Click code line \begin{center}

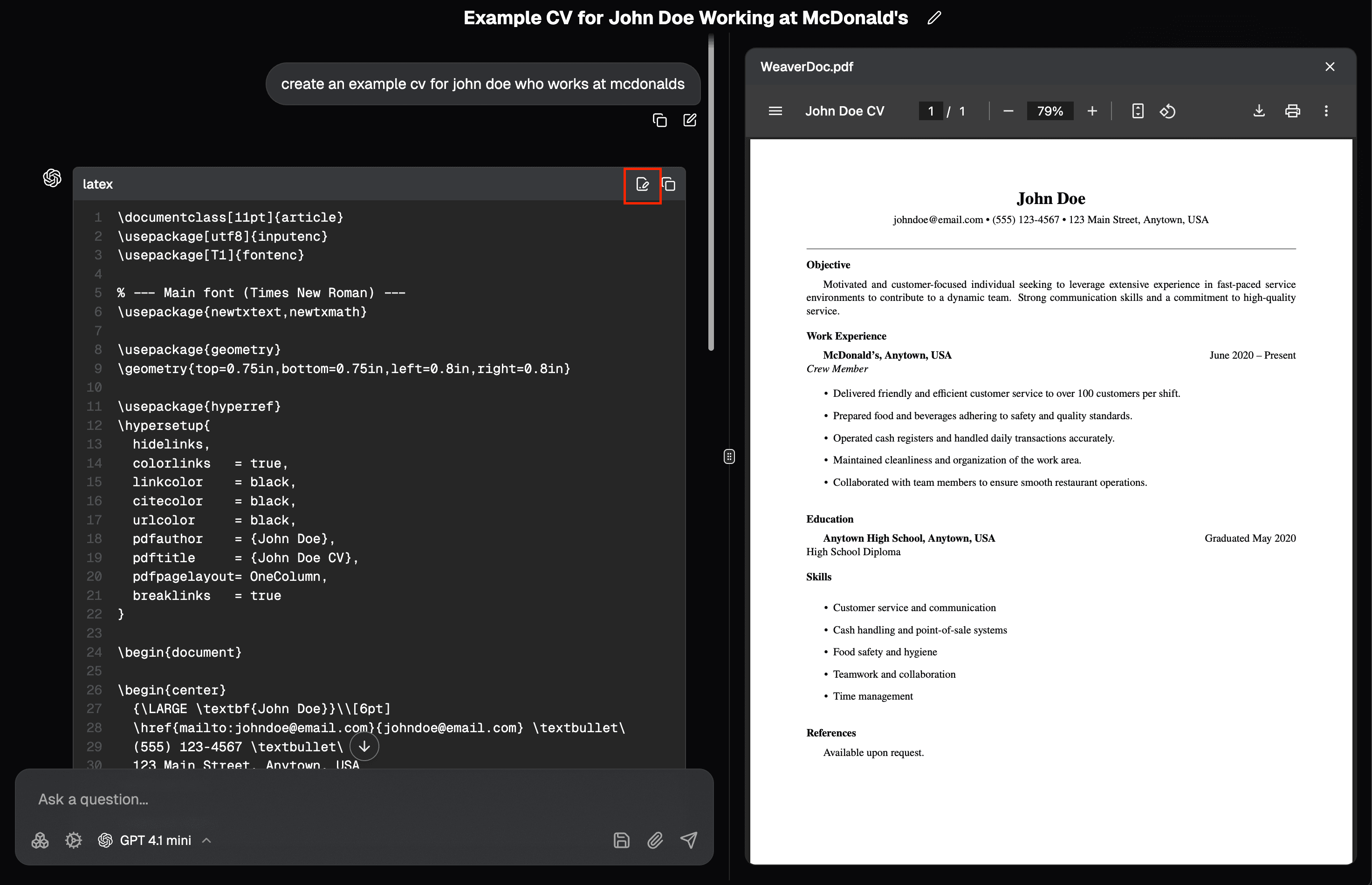171,690
